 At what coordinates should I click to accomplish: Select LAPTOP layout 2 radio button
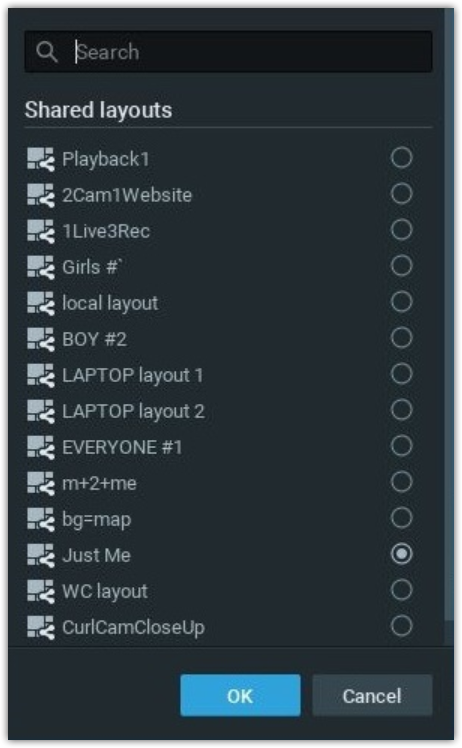[x=401, y=410]
